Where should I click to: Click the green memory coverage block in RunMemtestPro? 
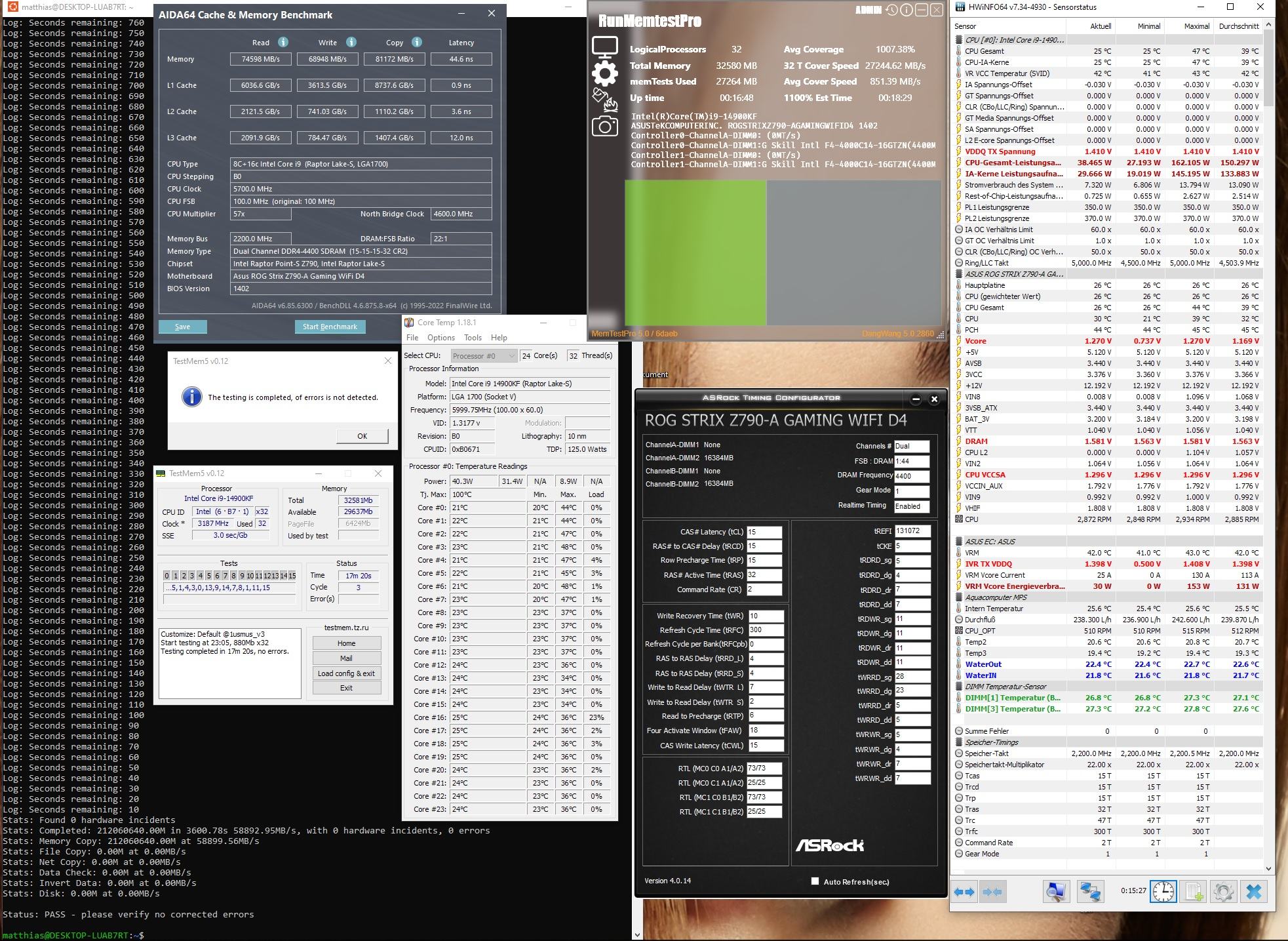pos(695,252)
